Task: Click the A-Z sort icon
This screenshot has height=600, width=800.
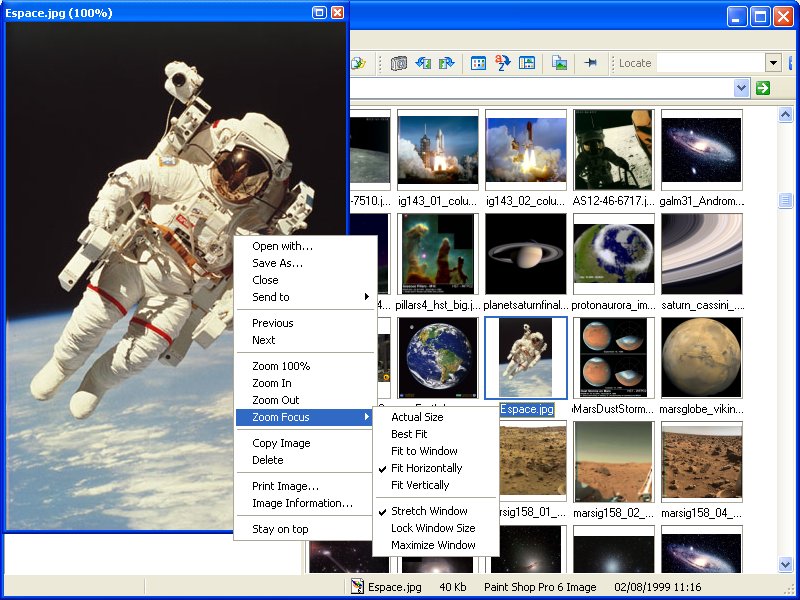Action: [x=503, y=63]
